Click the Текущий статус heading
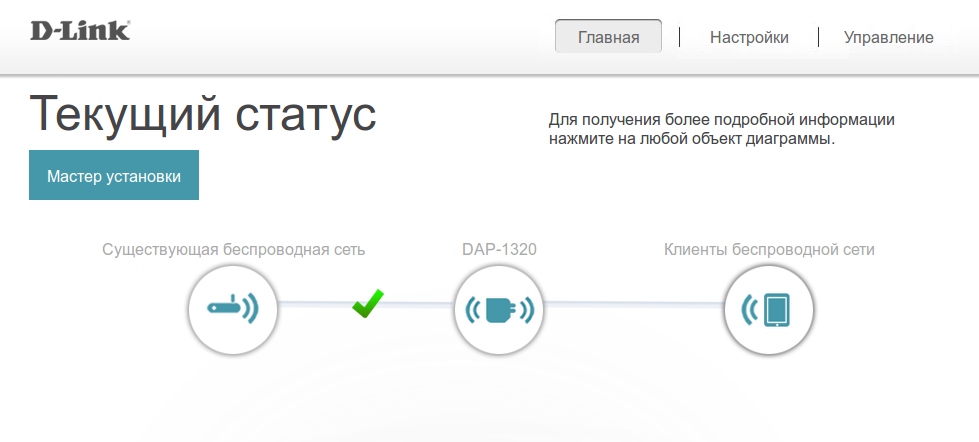 coord(203,115)
